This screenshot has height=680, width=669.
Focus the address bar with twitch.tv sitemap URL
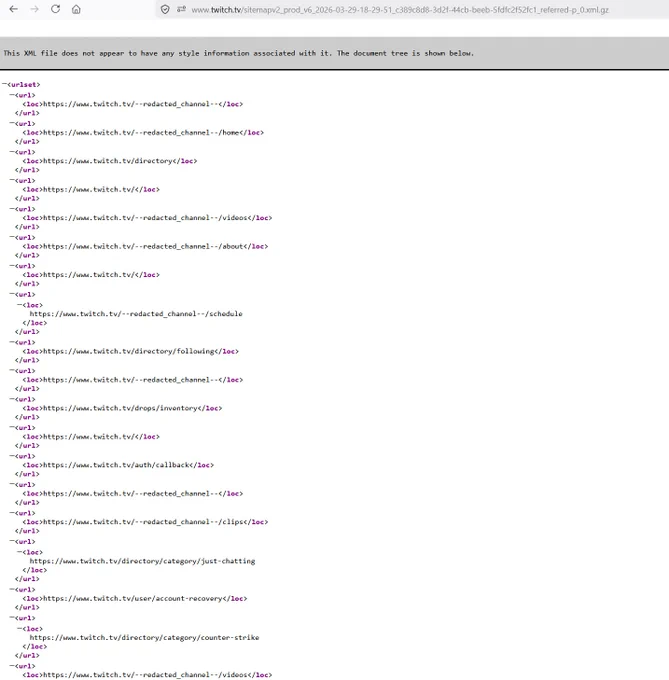coord(400,10)
